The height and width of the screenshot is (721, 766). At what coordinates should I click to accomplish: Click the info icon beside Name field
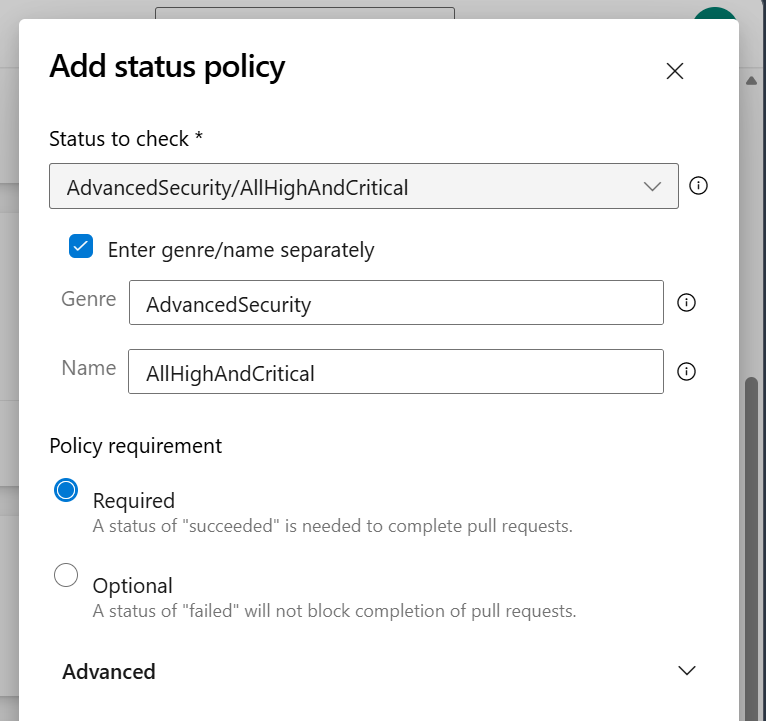click(686, 371)
